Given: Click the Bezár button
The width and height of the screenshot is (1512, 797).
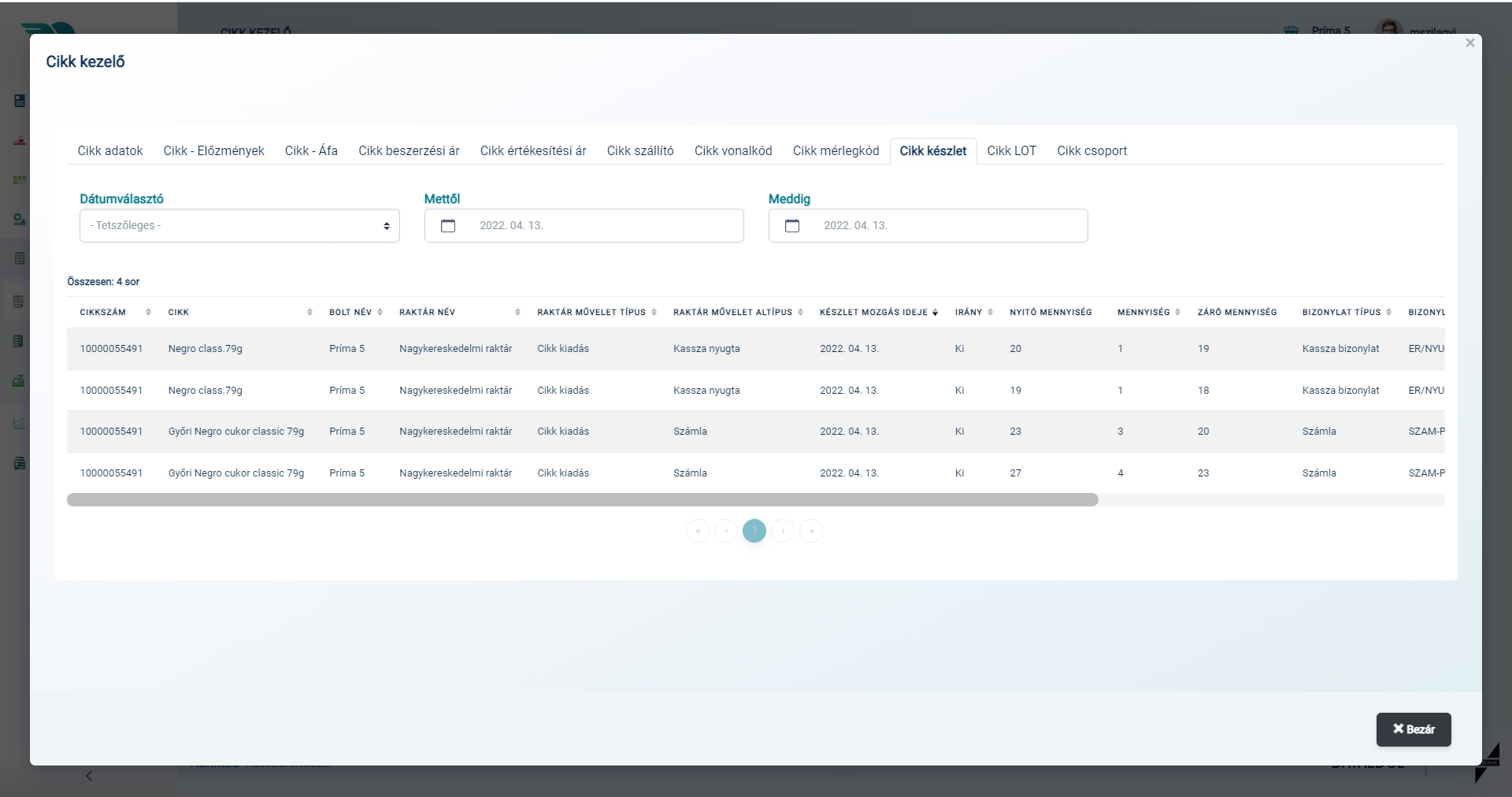Looking at the screenshot, I should tap(1412, 728).
